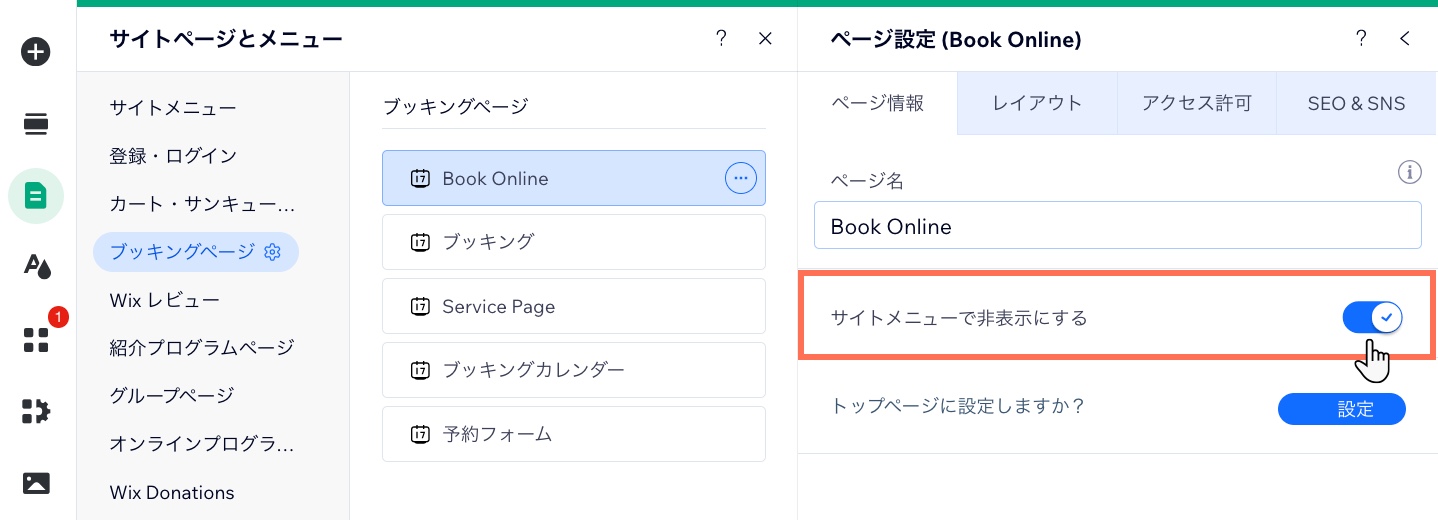Open the more options button on Book Online
The width and height of the screenshot is (1438, 520).
coord(740,178)
